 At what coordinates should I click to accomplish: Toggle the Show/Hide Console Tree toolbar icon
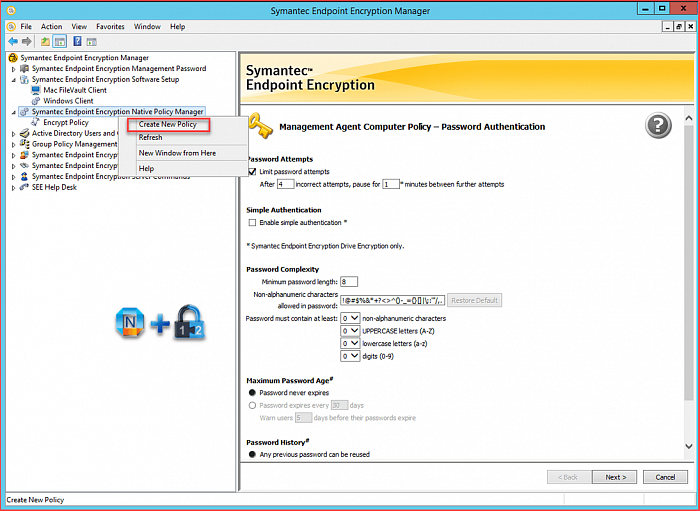pyautogui.click(x=59, y=42)
